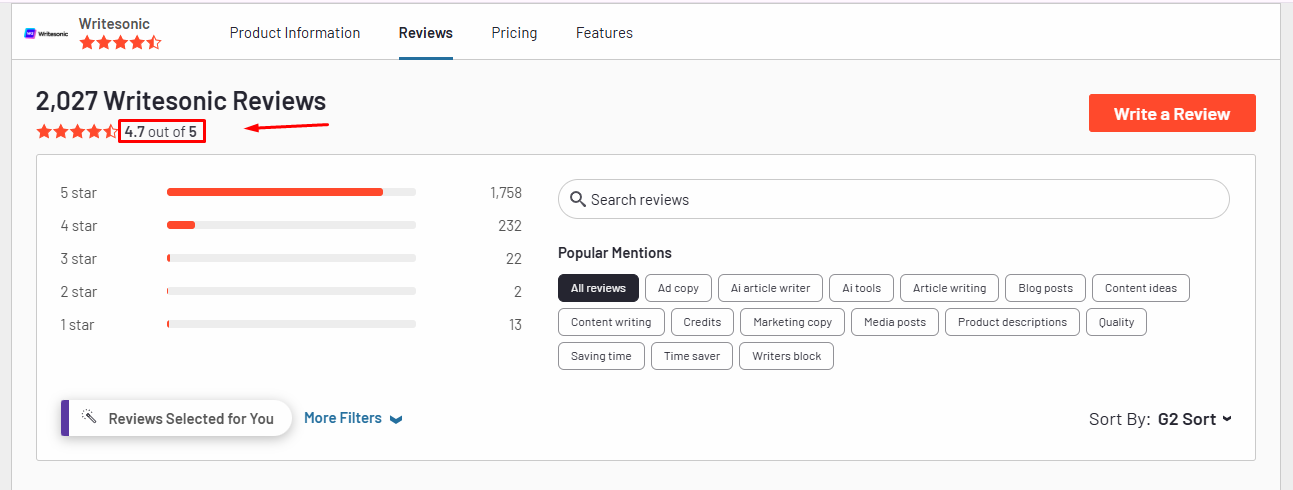Open the G2 Sort dropdown
Image resolution: width=1293 pixels, height=490 pixels.
[x=1194, y=419]
